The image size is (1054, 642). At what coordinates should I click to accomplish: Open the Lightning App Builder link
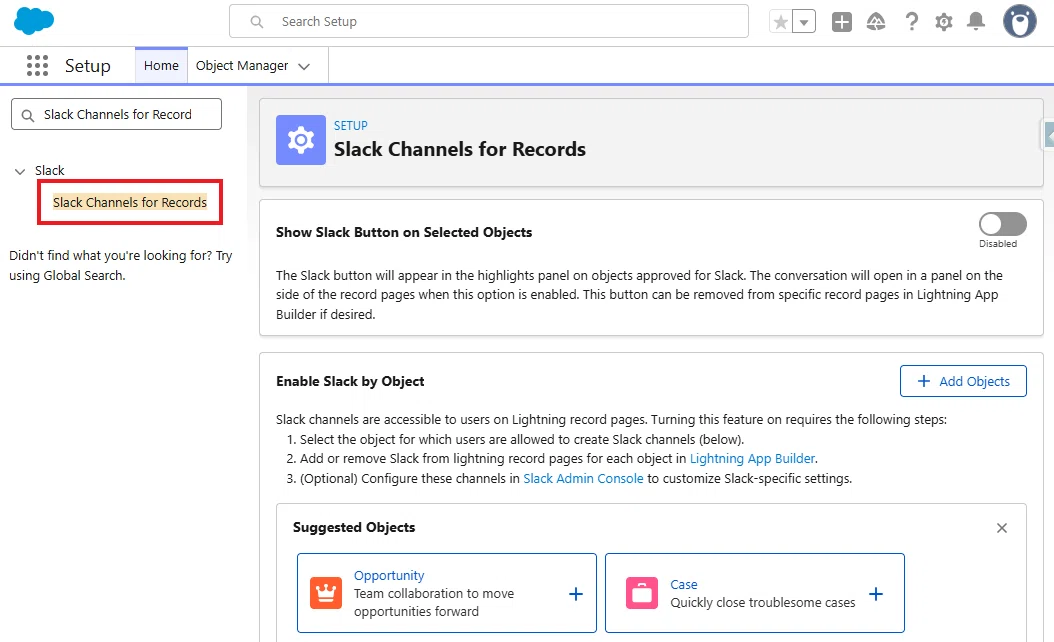point(752,458)
